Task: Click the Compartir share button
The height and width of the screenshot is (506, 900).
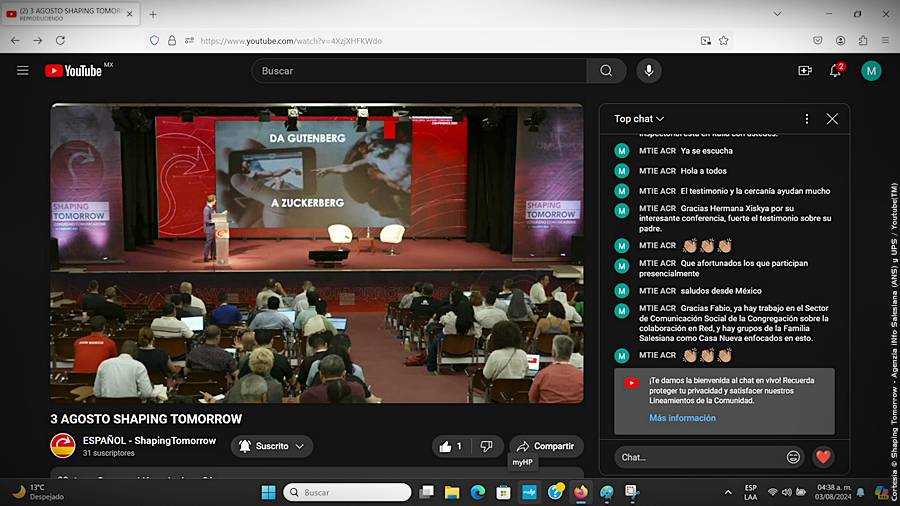Action: (x=546, y=446)
